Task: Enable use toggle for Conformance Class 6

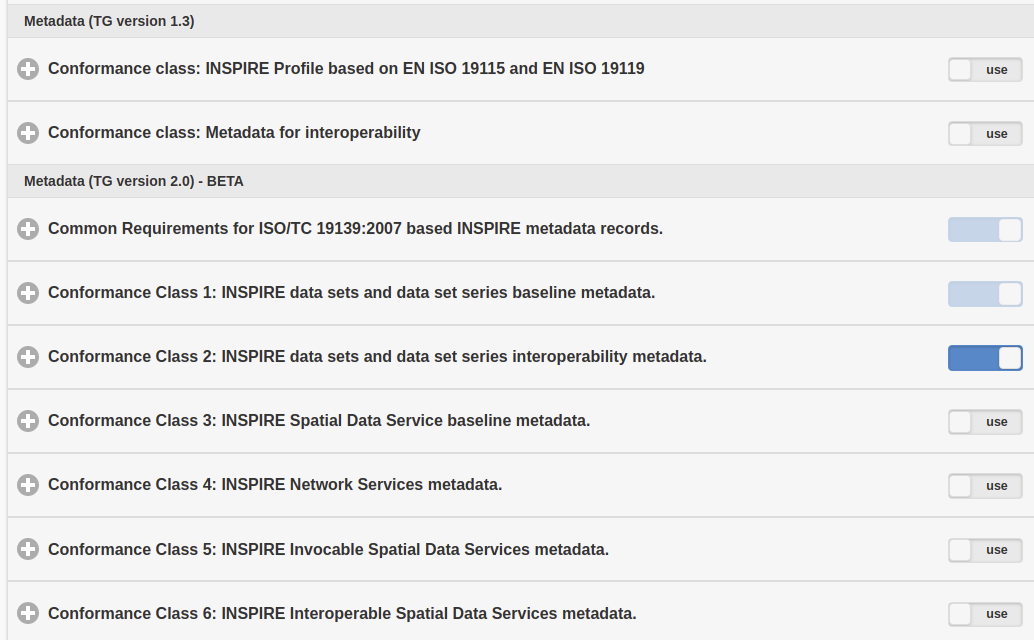Action: click(985, 614)
